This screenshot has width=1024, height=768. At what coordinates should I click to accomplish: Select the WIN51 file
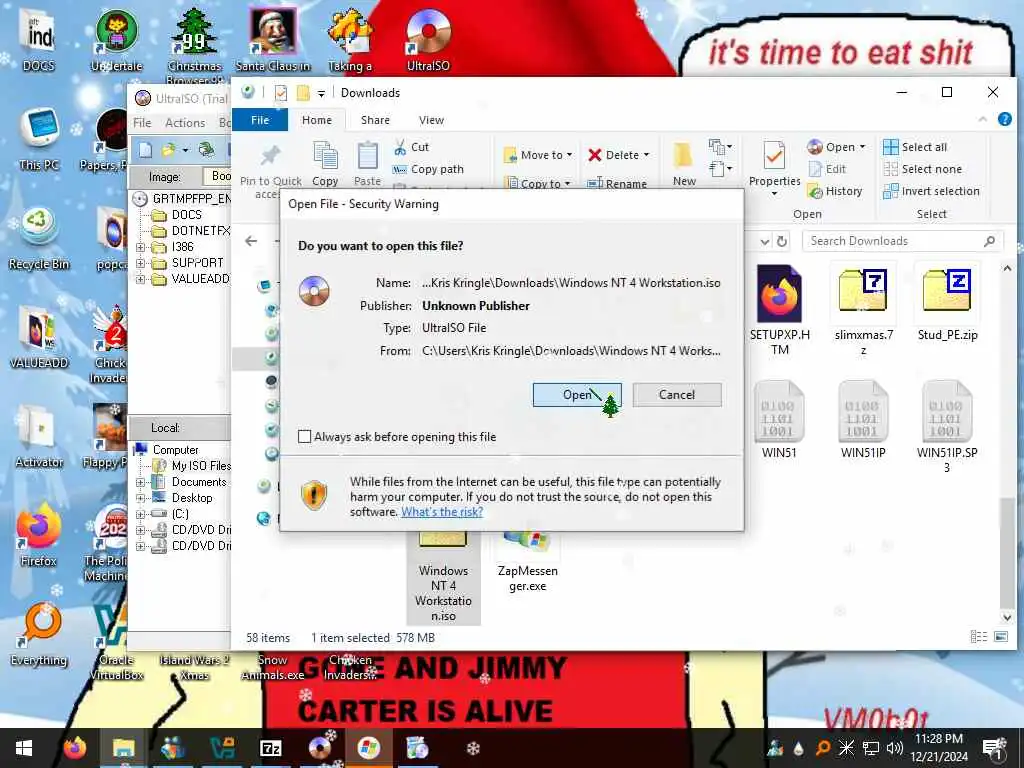click(778, 419)
